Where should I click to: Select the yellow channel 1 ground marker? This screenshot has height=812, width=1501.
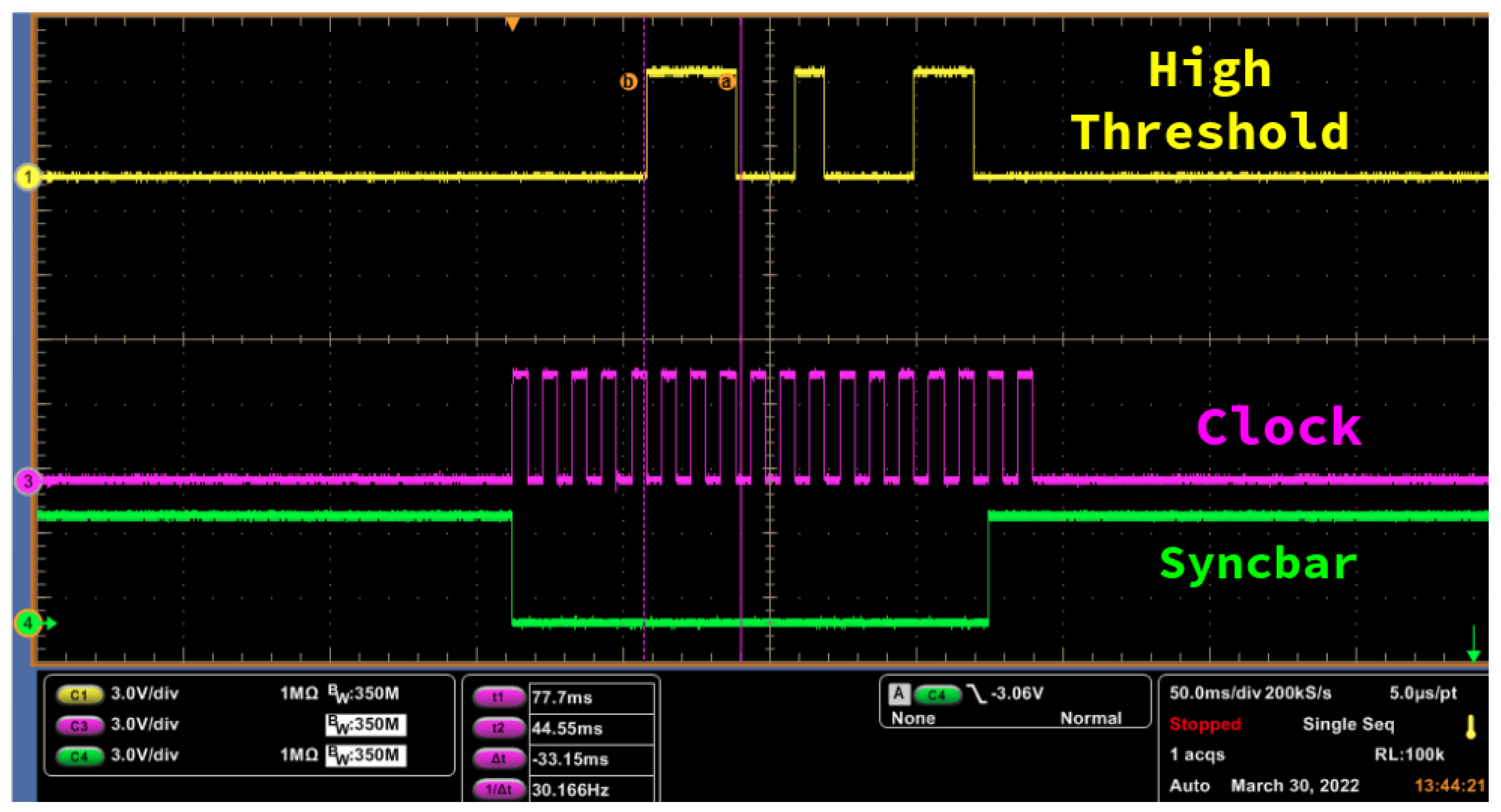[x=27, y=177]
